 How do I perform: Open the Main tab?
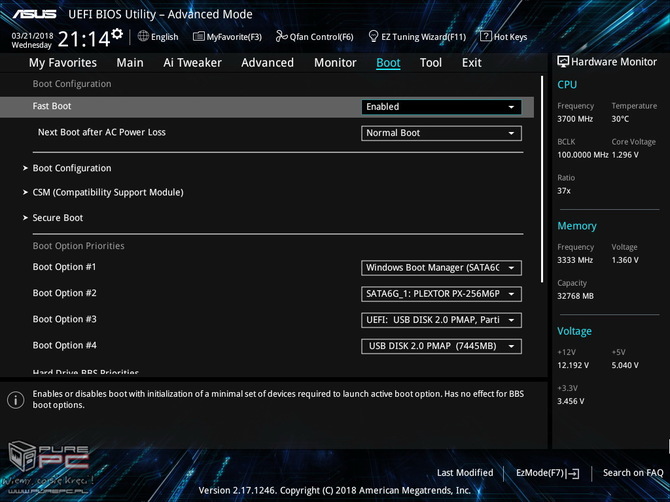[130, 63]
